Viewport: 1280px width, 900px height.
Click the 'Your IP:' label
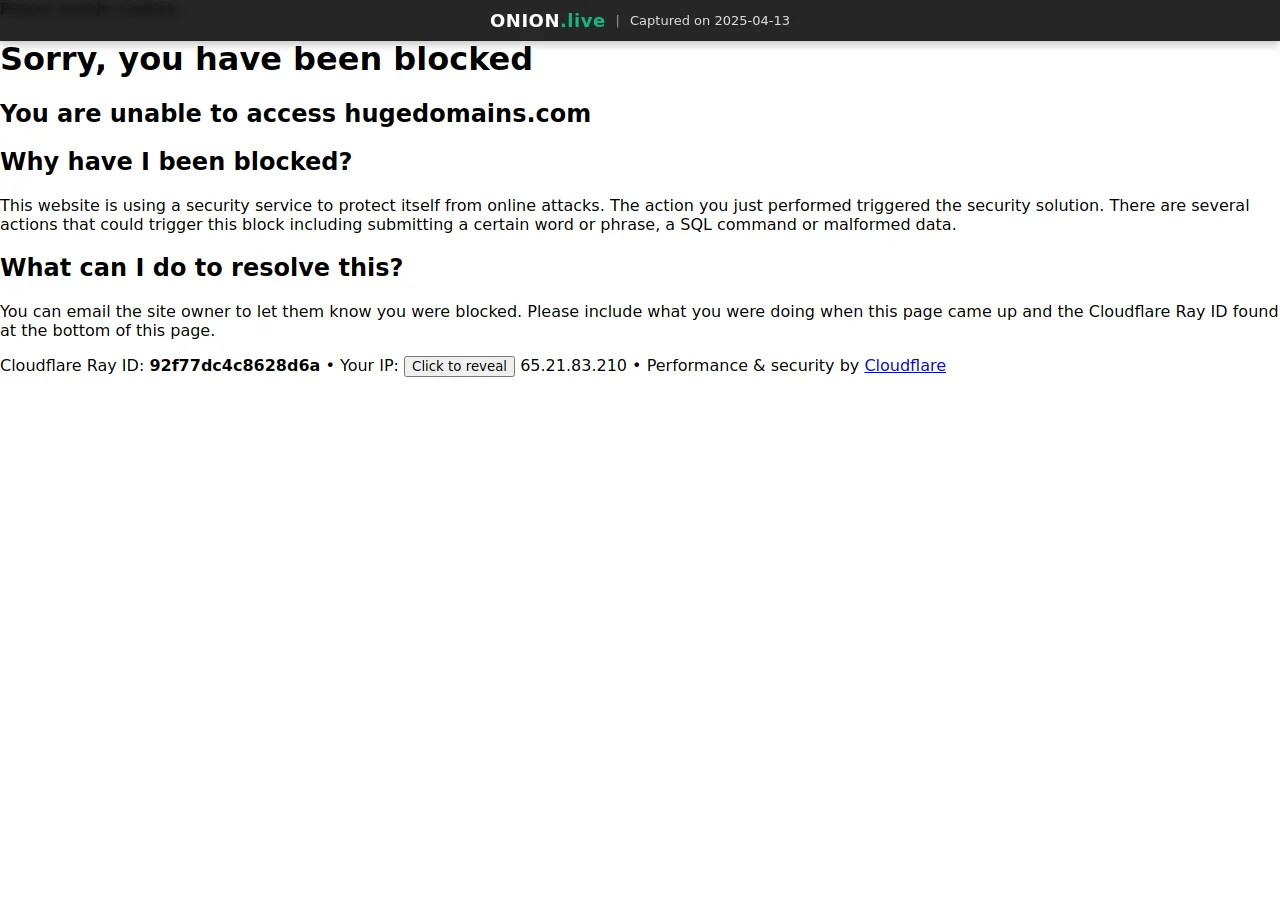pyautogui.click(x=369, y=366)
